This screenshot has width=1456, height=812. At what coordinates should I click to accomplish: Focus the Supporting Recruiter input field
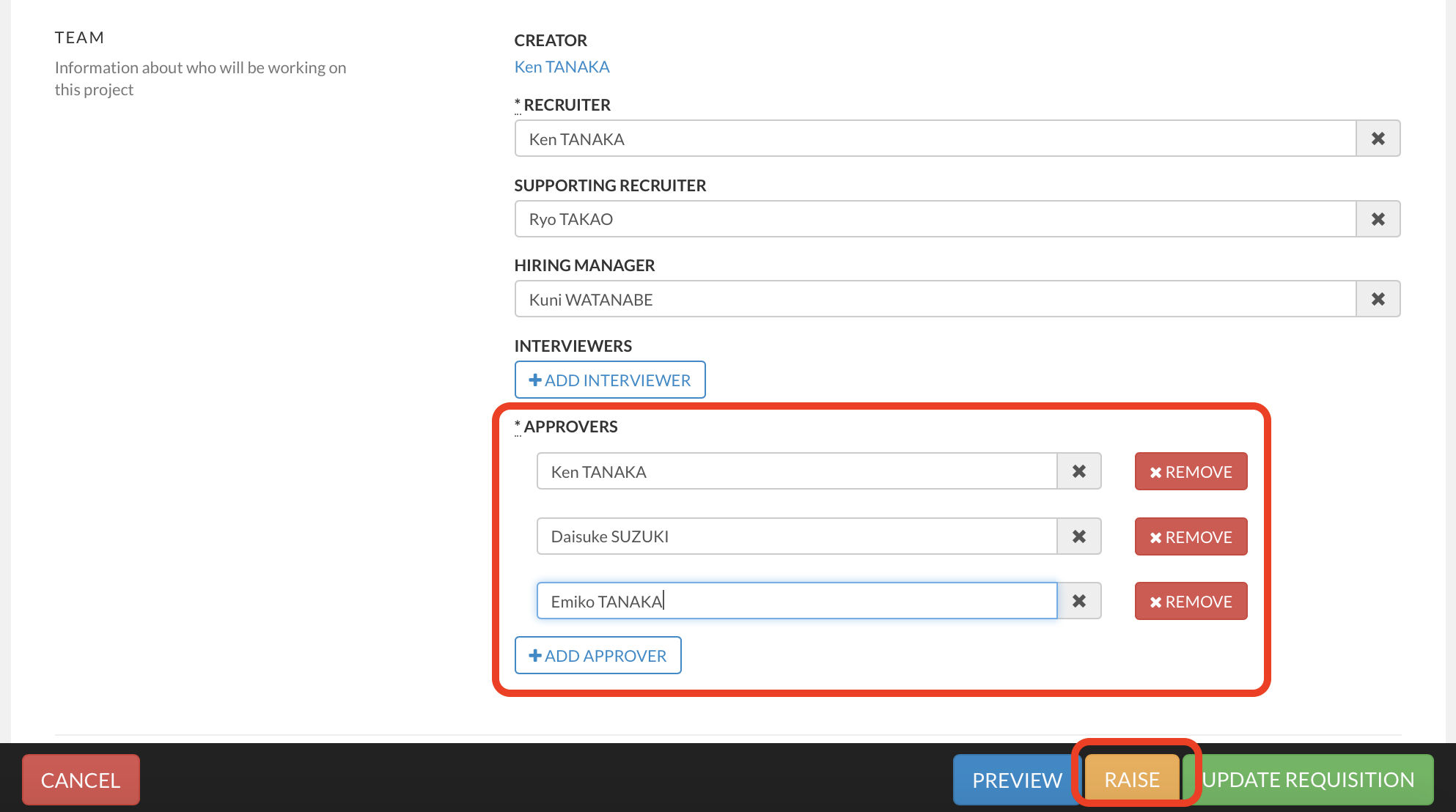pos(935,219)
